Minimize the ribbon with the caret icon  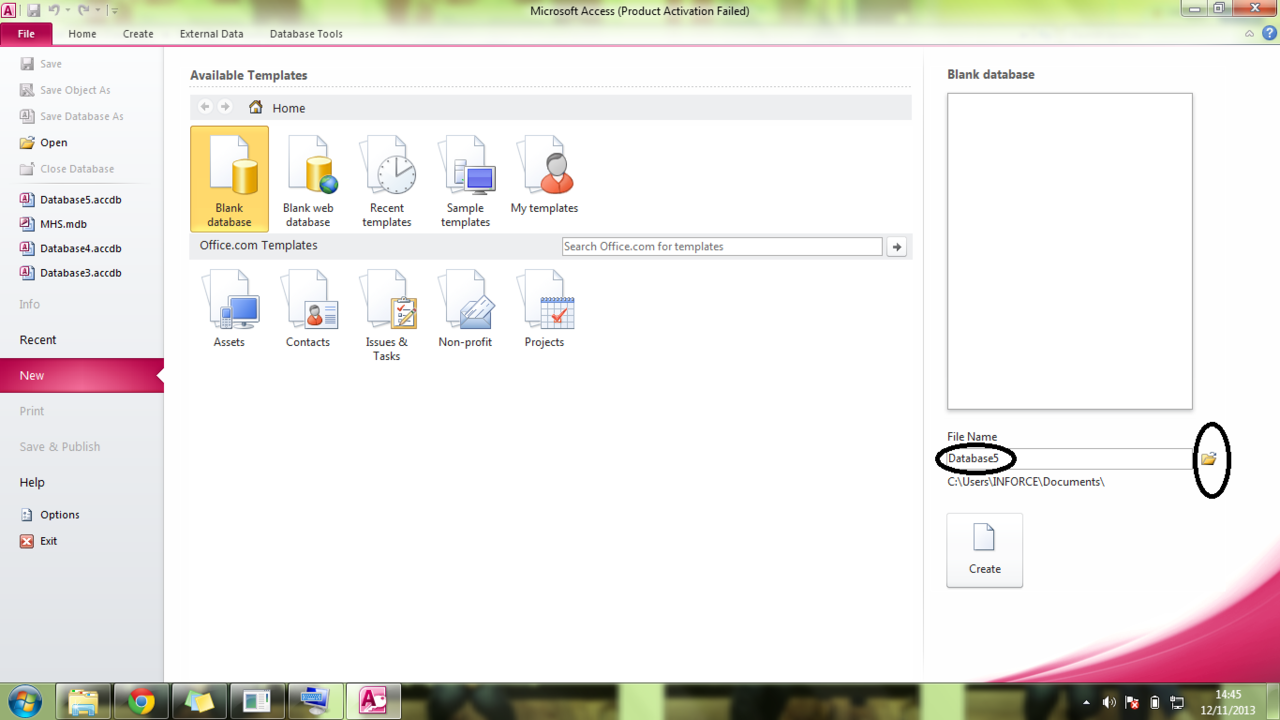point(1250,34)
